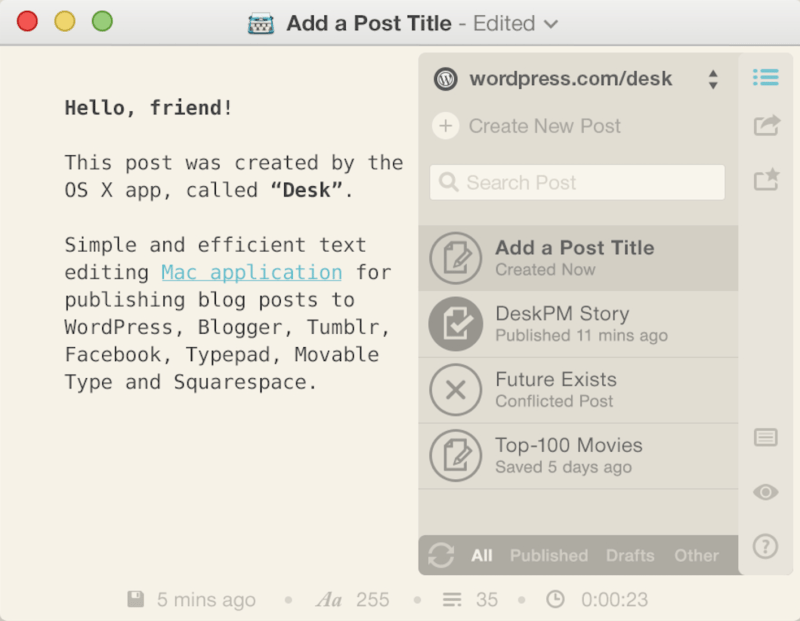Open the help question mark icon
The height and width of the screenshot is (621, 800).
click(x=765, y=547)
